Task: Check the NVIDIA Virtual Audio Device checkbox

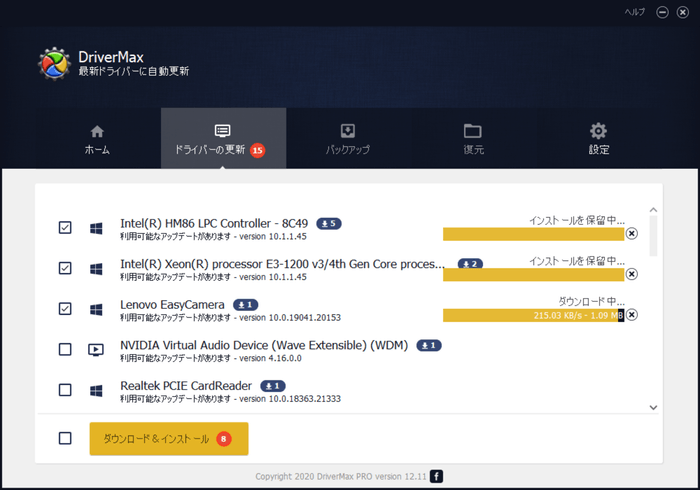Action: pyautogui.click(x=65, y=349)
